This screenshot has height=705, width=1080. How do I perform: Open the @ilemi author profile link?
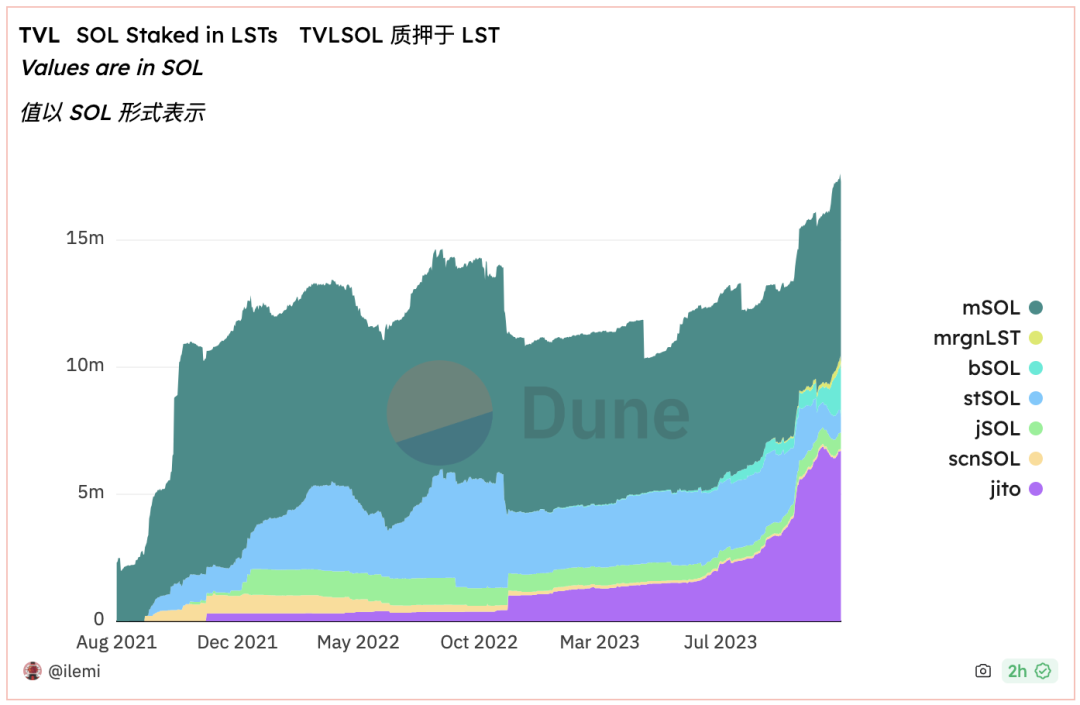(x=74, y=671)
